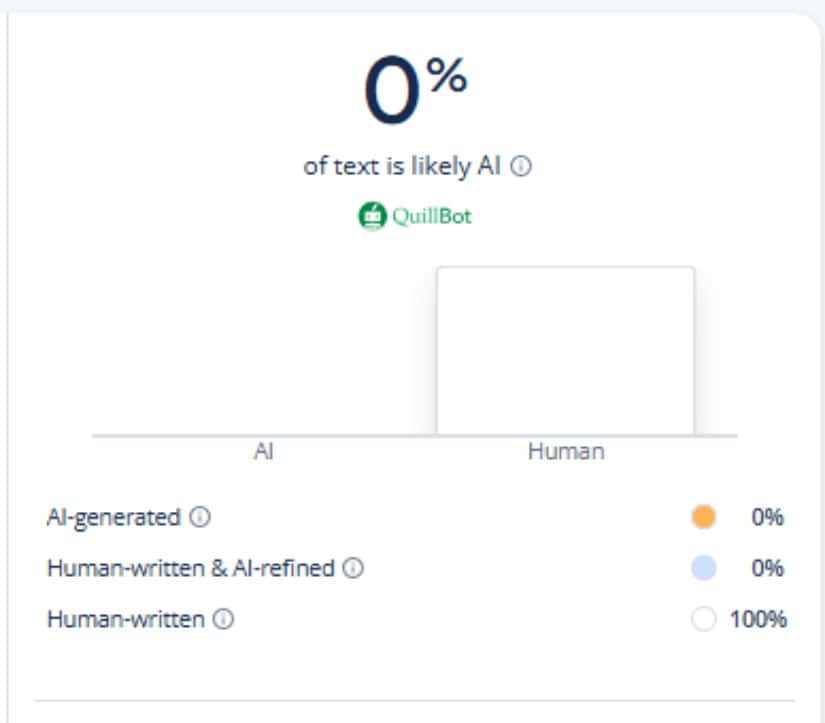Click the info icon beside Human-written

[x=224, y=620]
